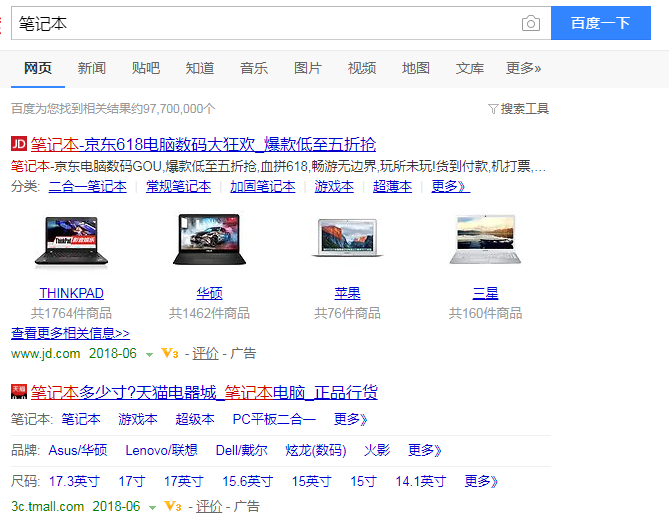The height and width of the screenshot is (517, 669).
Task: Select the 17英寸 size link
Action: pyautogui.click(x=183, y=482)
